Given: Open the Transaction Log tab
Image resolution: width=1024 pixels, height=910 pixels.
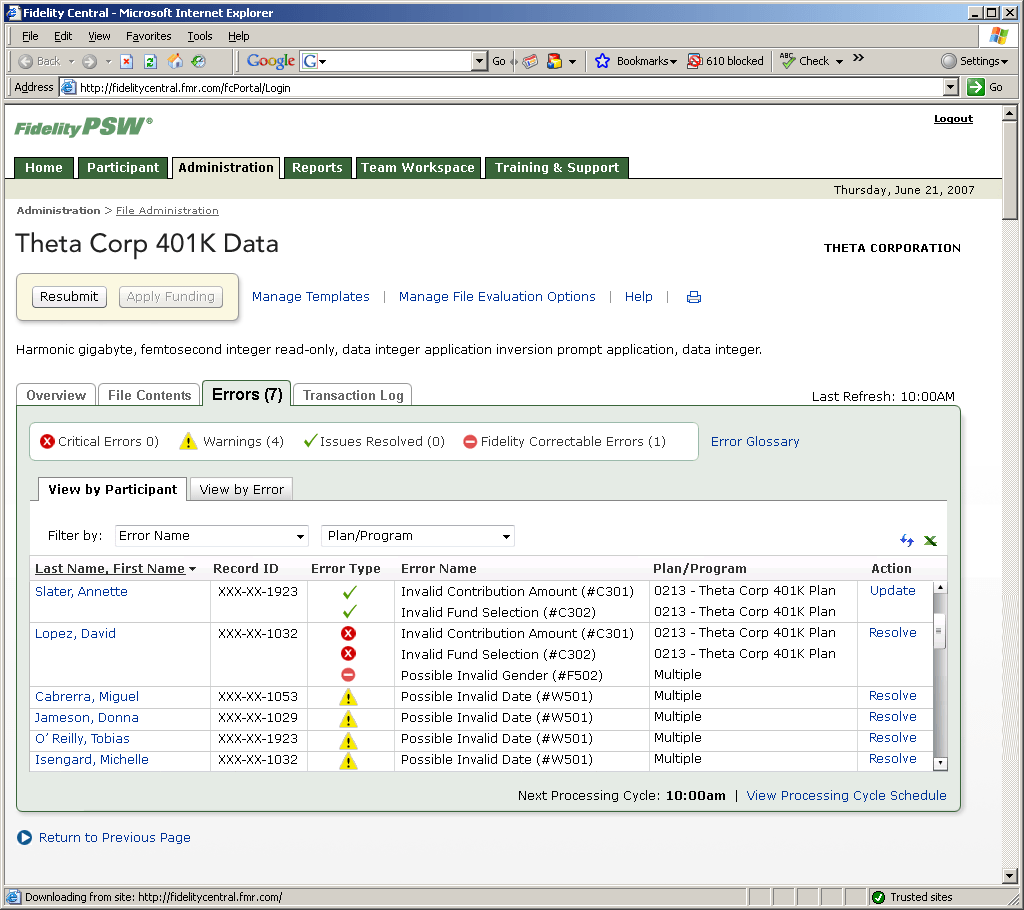Looking at the screenshot, I should pos(353,395).
